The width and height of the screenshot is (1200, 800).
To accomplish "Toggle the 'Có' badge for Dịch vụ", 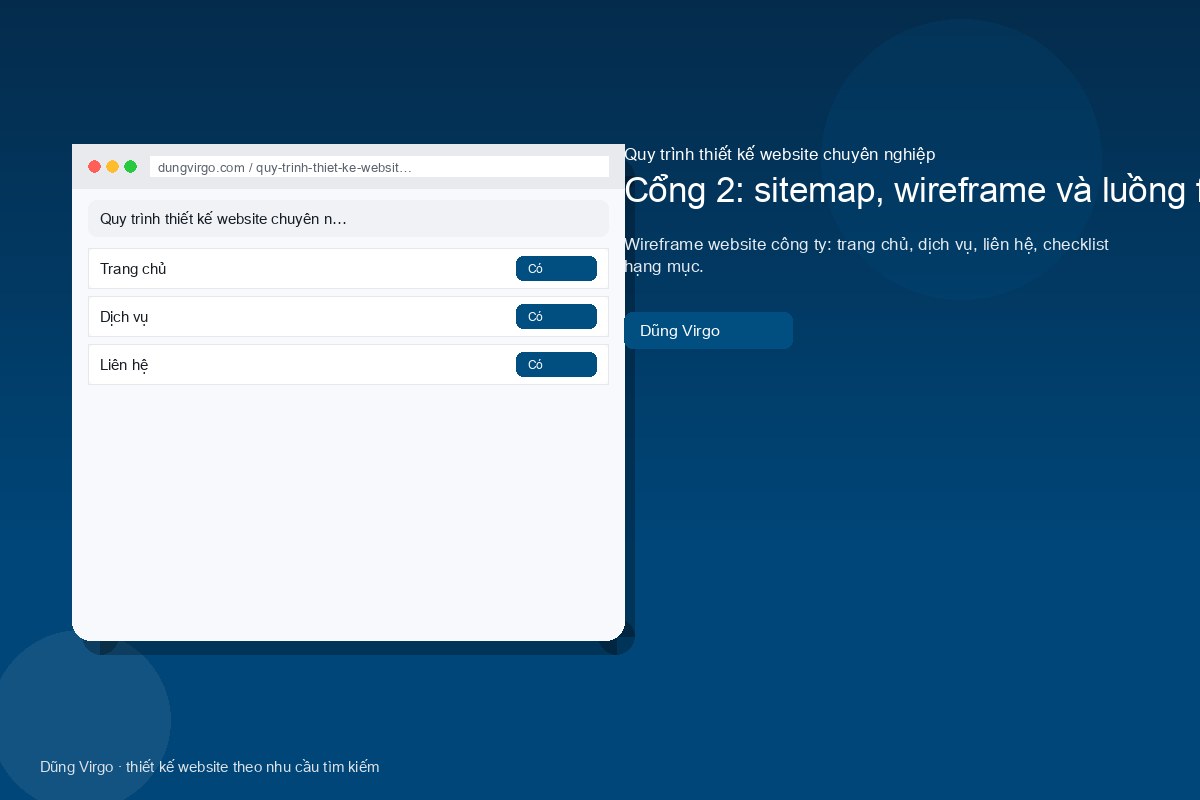I will [556, 317].
